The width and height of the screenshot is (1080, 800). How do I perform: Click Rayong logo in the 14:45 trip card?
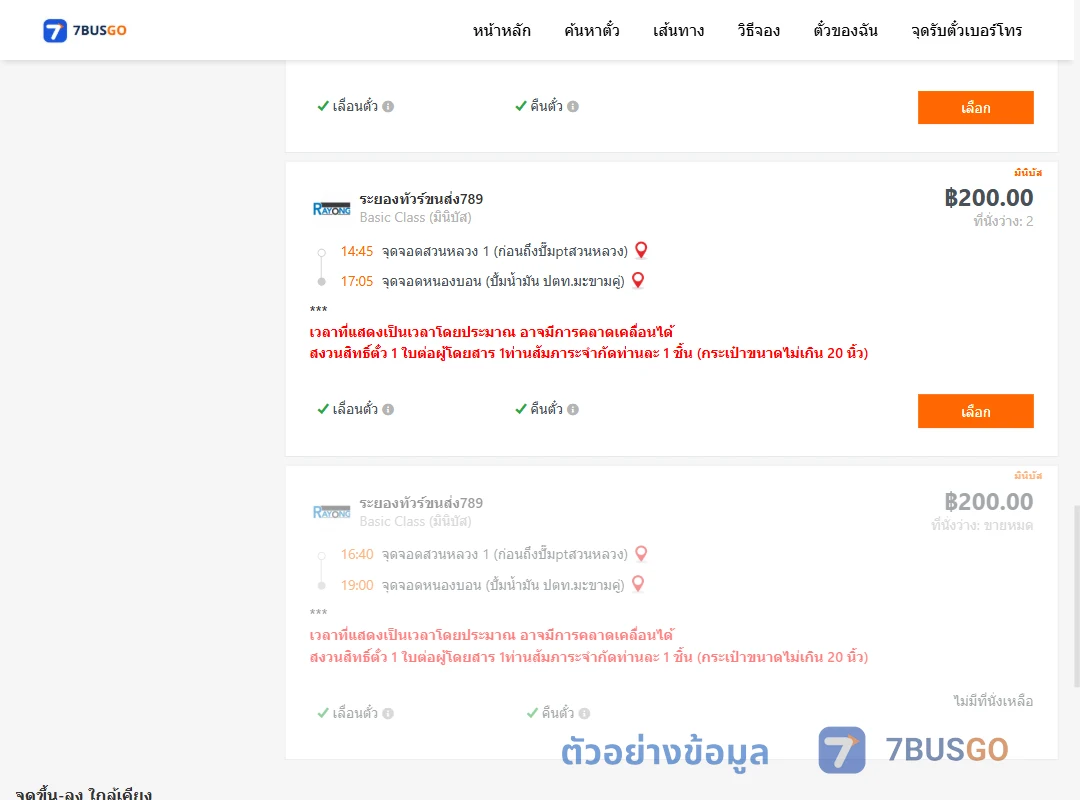[331, 209]
